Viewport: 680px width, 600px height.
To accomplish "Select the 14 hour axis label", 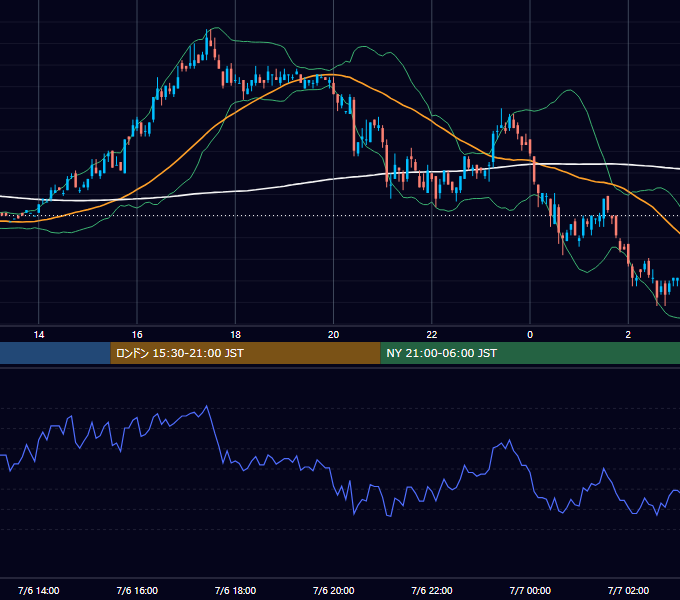I will click(39, 335).
